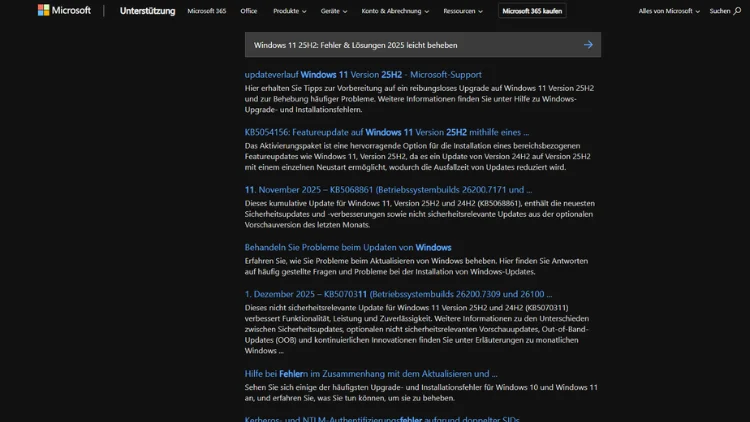Open the Suchen magnifier search icon
This screenshot has width=750, height=422.
tap(737, 11)
